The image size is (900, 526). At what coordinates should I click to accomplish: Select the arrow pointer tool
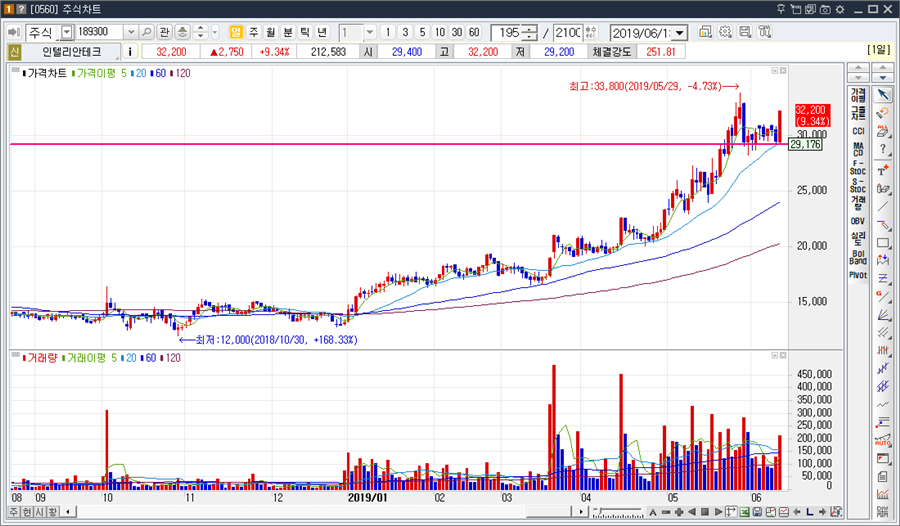883,95
